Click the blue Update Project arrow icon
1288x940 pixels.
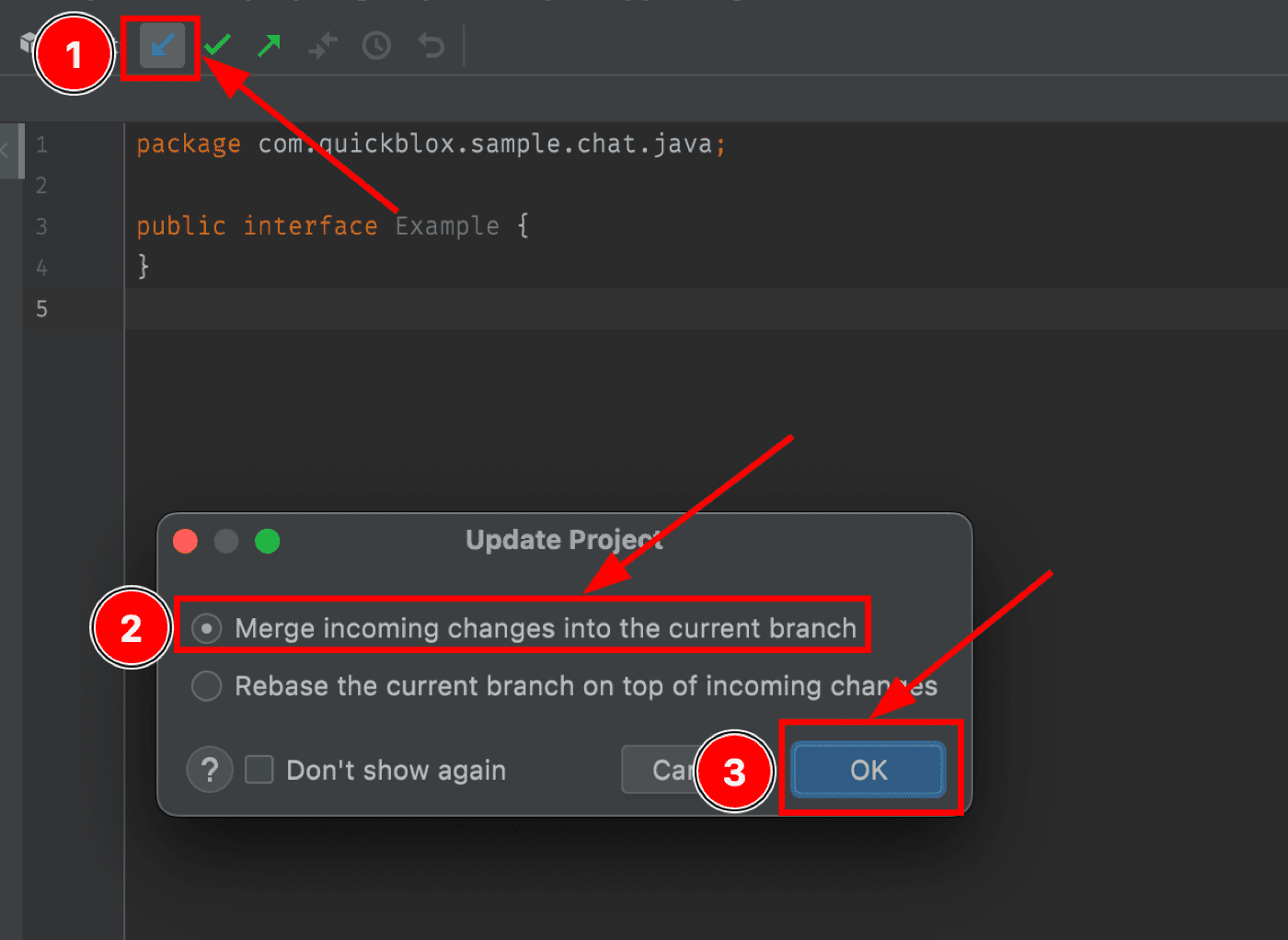(162, 46)
